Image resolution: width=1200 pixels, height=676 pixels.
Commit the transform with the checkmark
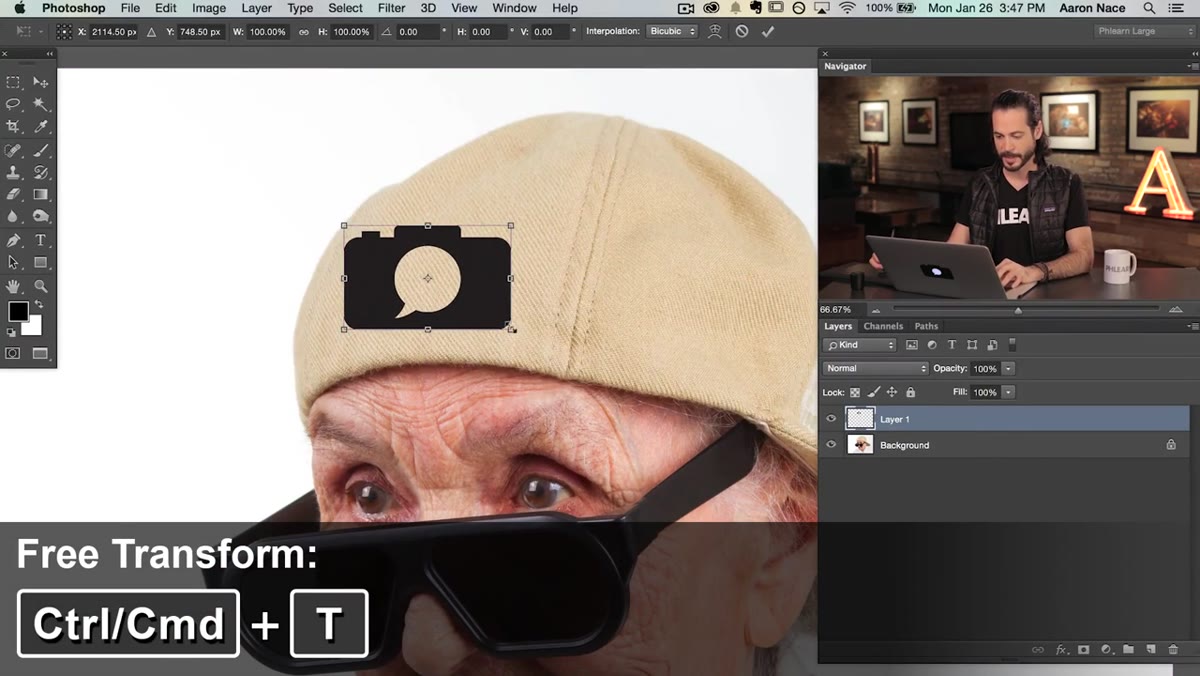[767, 31]
